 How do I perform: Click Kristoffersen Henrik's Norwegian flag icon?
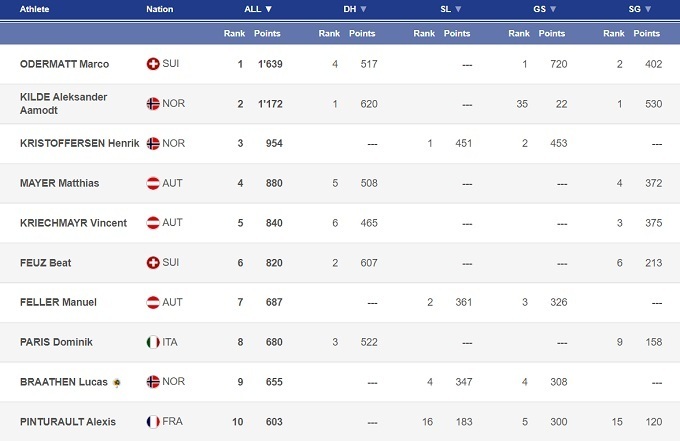tap(153, 143)
